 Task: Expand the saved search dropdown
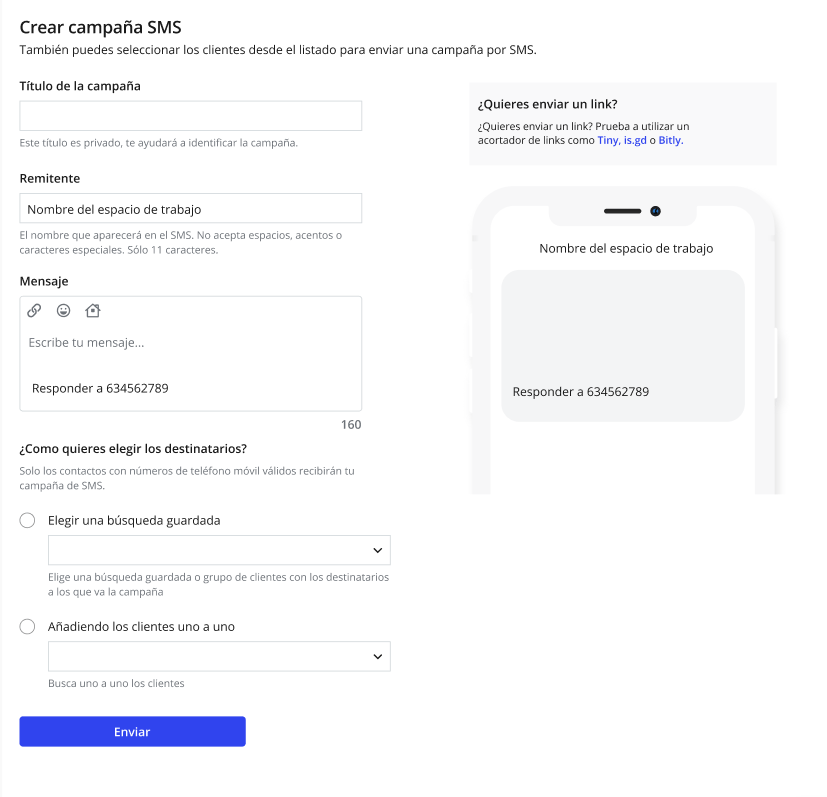(x=219, y=550)
